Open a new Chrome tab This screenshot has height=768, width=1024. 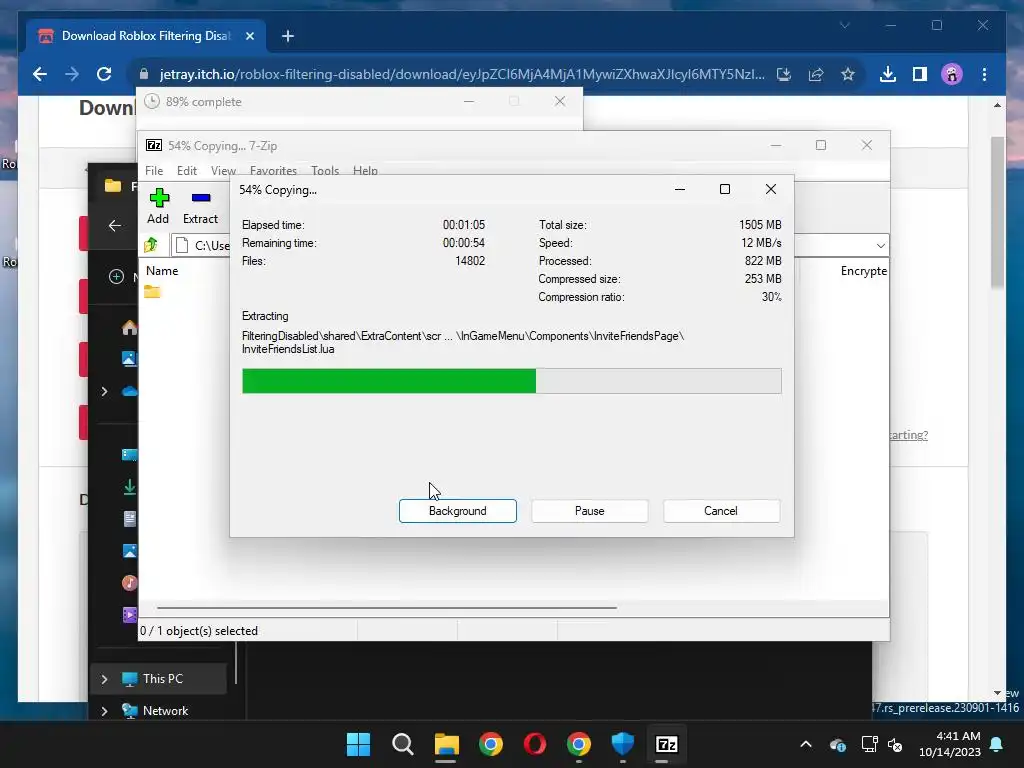tap(287, 36)
